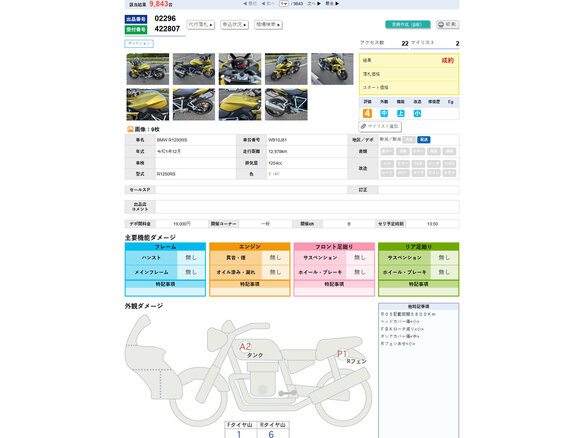This screenshot has width=584, height=438.
Task: Go to next listing with 次へ arrow
Action: point(314,3)
